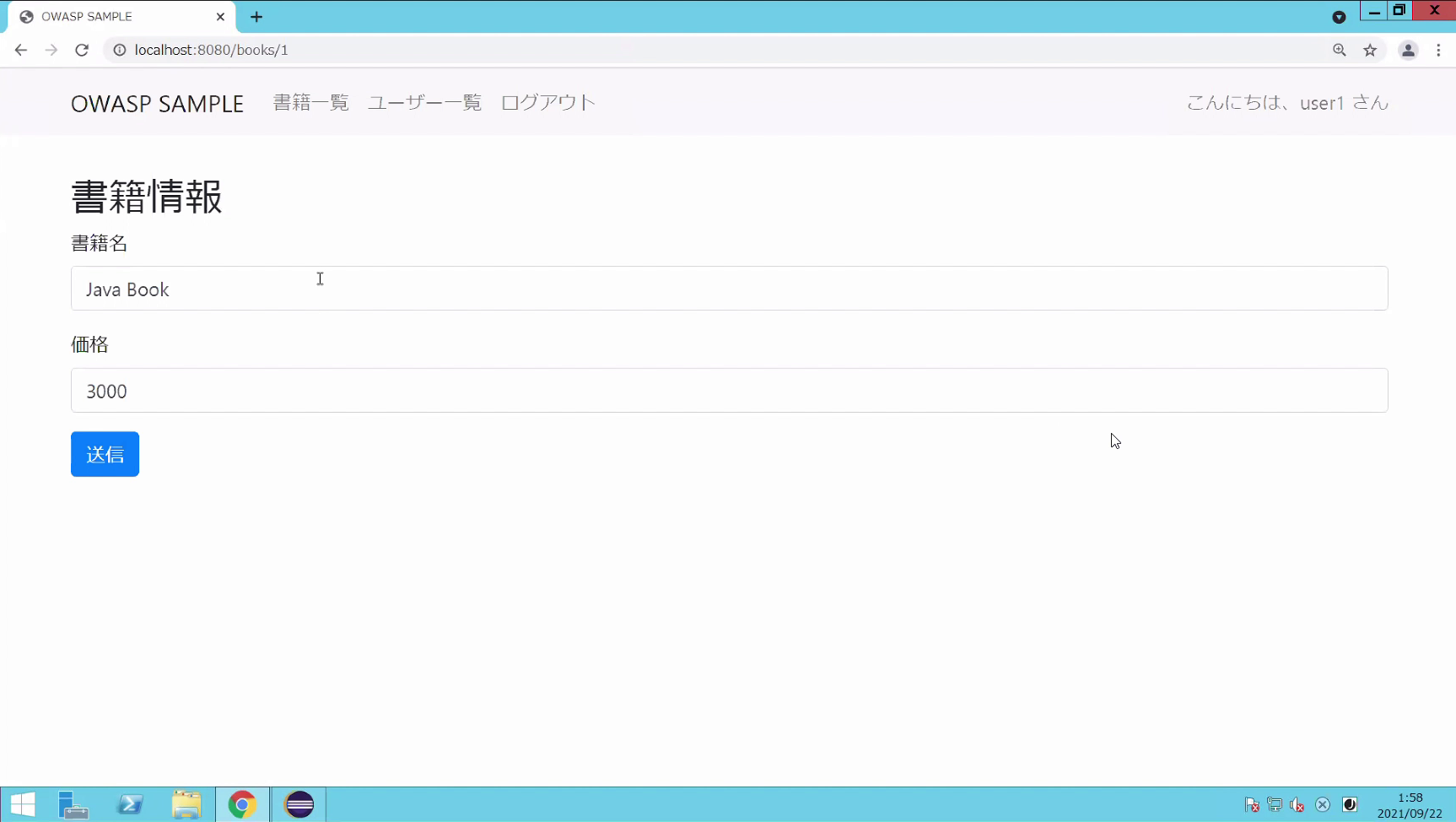The width and height of the screenshot is (1456, 822).
Task: Go to OWASP SAMPLE home brand link
Action: [x=157, y=103]
